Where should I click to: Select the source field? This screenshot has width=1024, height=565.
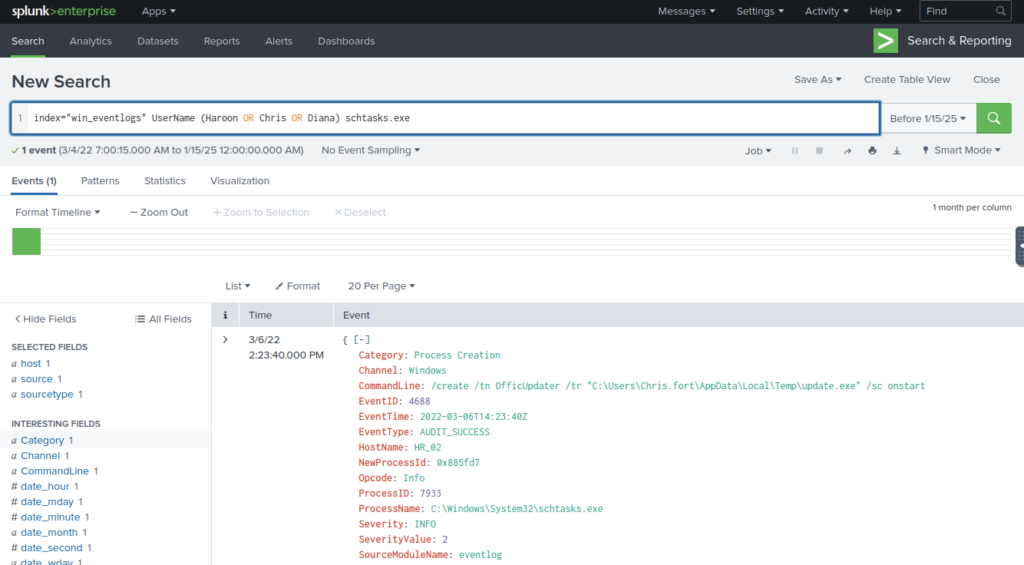pyautogui.click(x=36, y=379)
